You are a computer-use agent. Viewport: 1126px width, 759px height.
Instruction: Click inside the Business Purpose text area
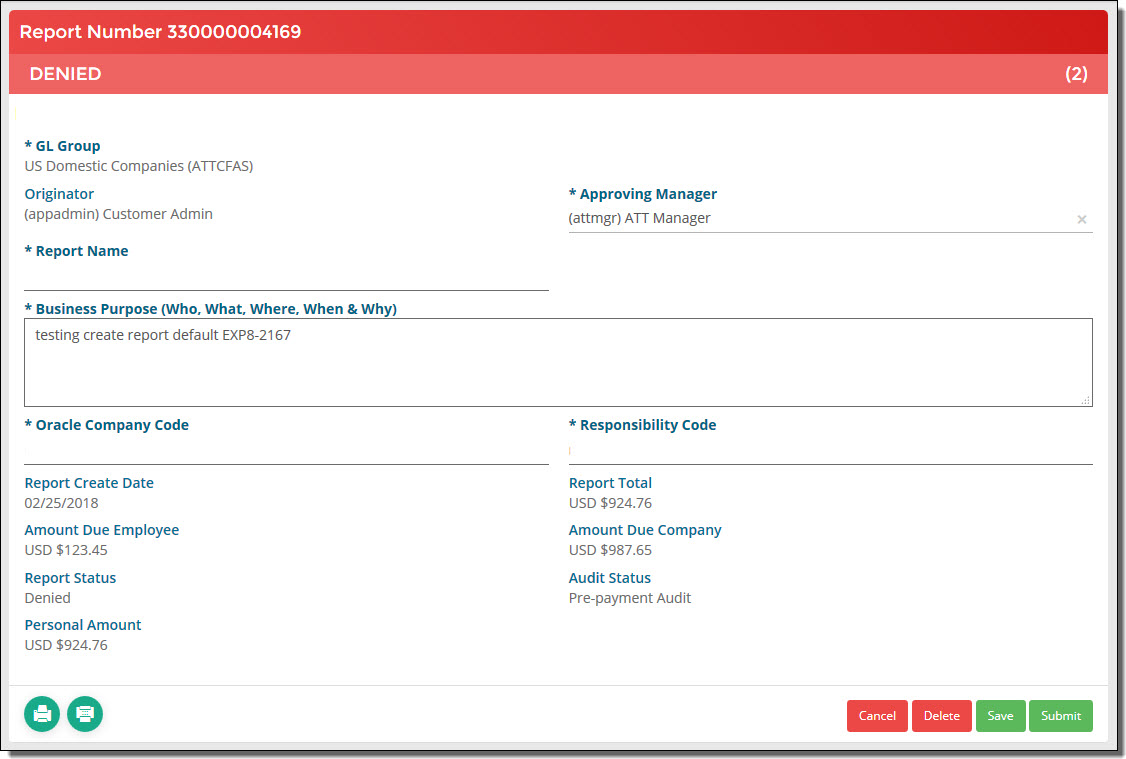tap(558, 363)
